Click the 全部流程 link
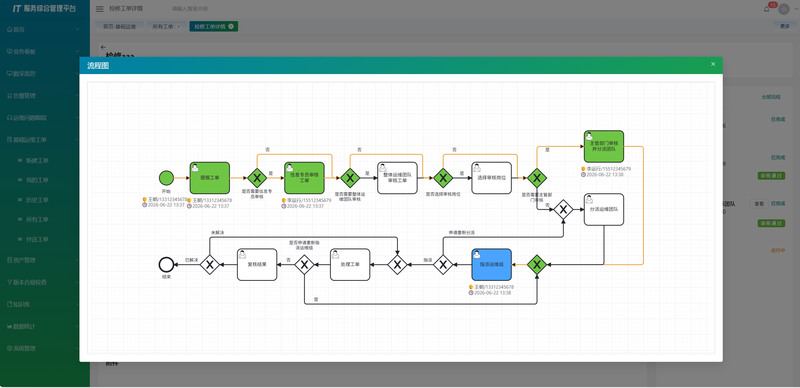This screenshot has height=388, width=800. [x=771, y=96]
